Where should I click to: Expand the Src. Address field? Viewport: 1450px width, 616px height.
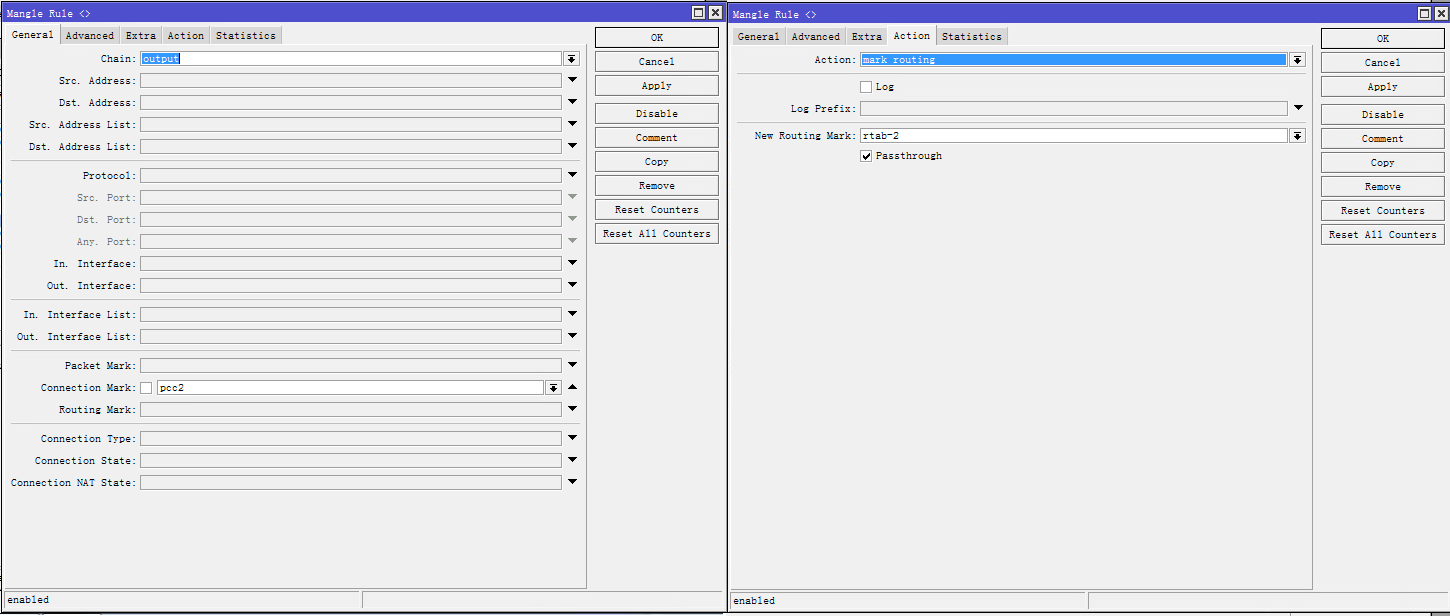click(x=573, y=80)
